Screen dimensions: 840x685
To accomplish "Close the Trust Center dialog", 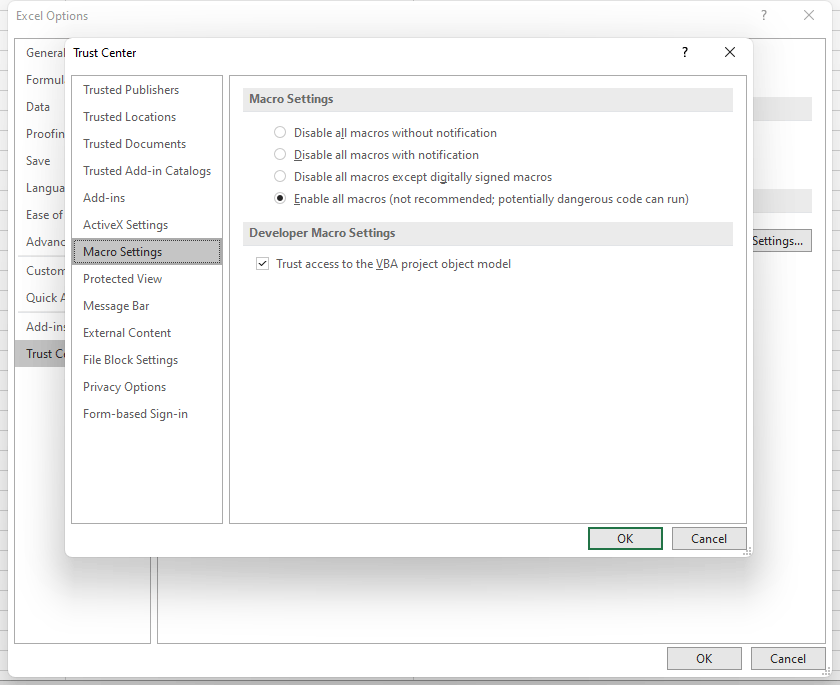I will (x=730, y=52).
